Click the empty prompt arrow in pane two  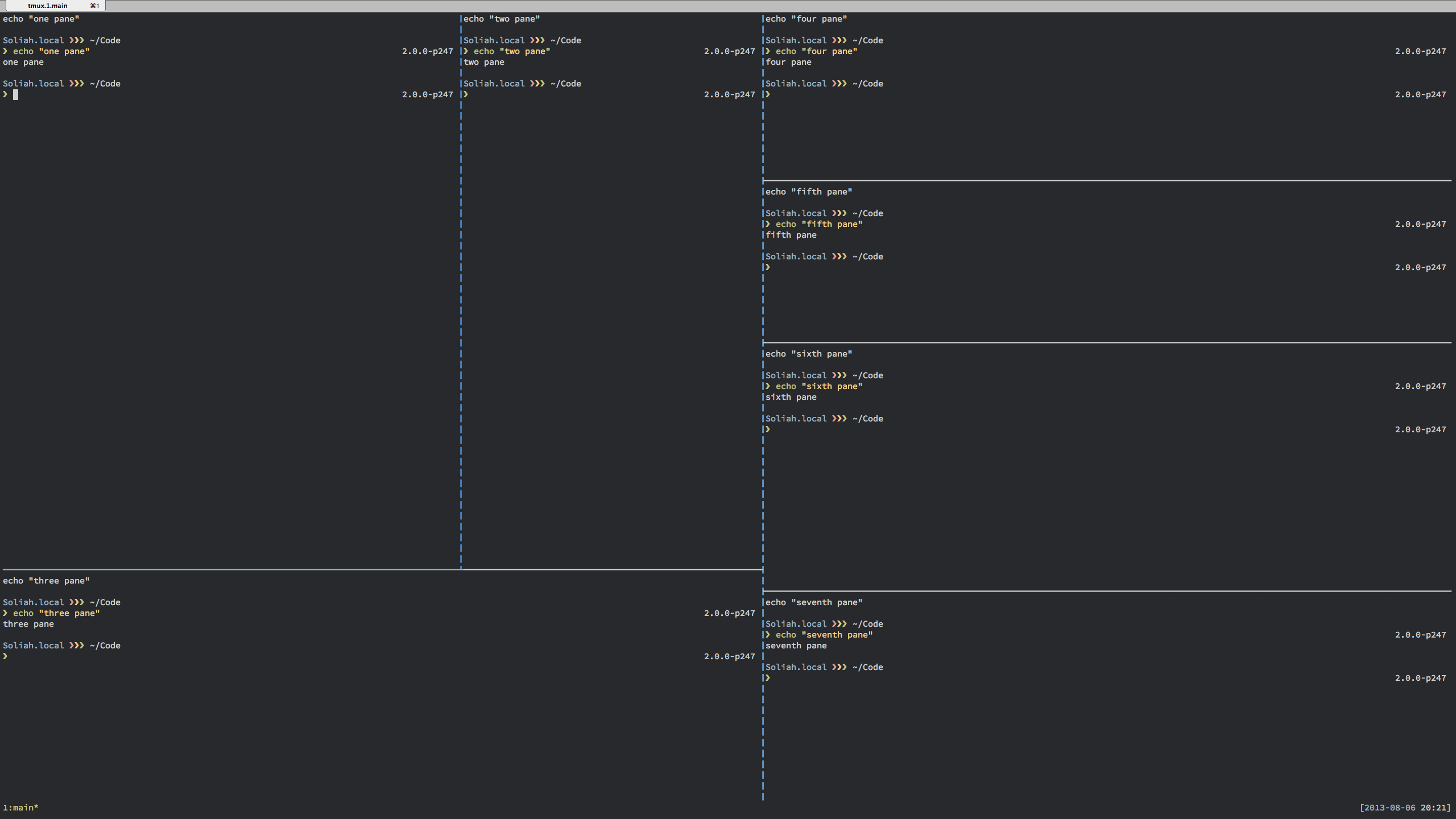point(466,94)
